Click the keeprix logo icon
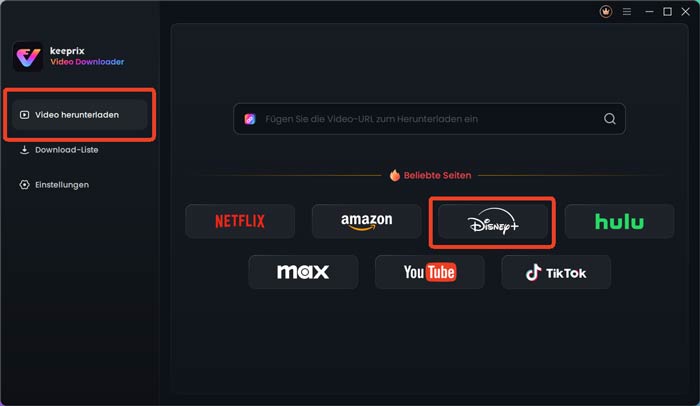 coord(28,57)
